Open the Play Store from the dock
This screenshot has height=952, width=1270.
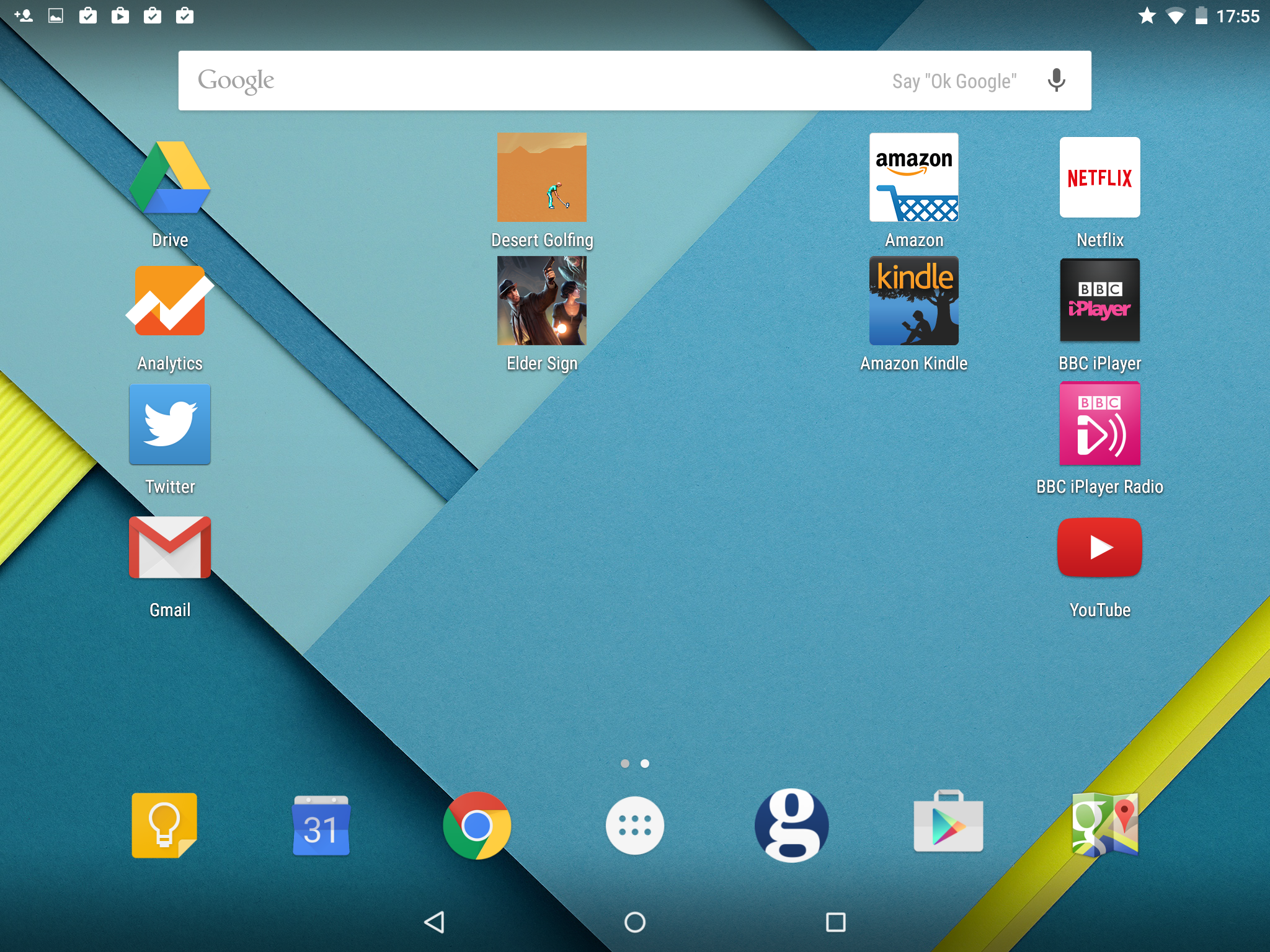[x=948, y=822]
